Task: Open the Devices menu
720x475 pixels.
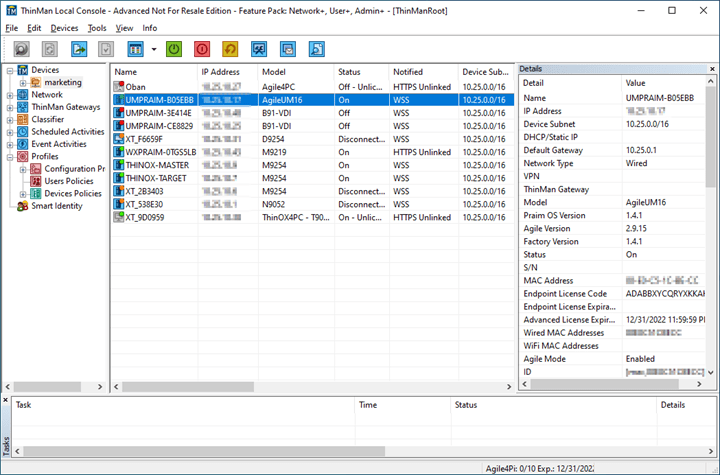Action: (x=64, y=28)
